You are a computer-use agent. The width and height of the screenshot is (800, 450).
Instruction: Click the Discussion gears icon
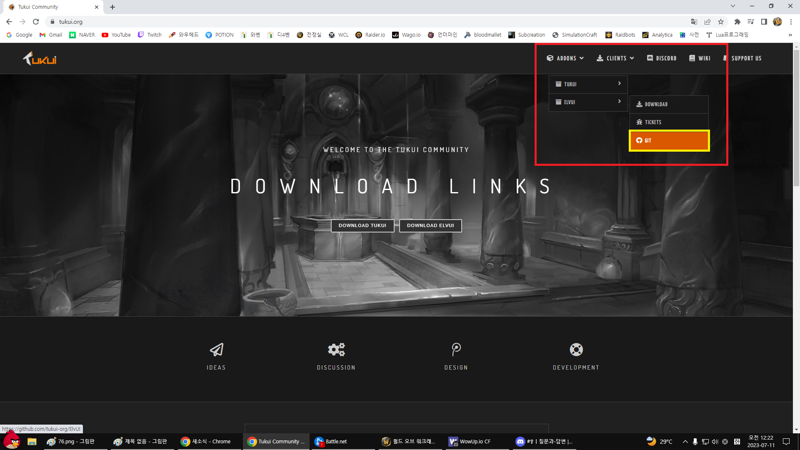(x=336, y=349)
